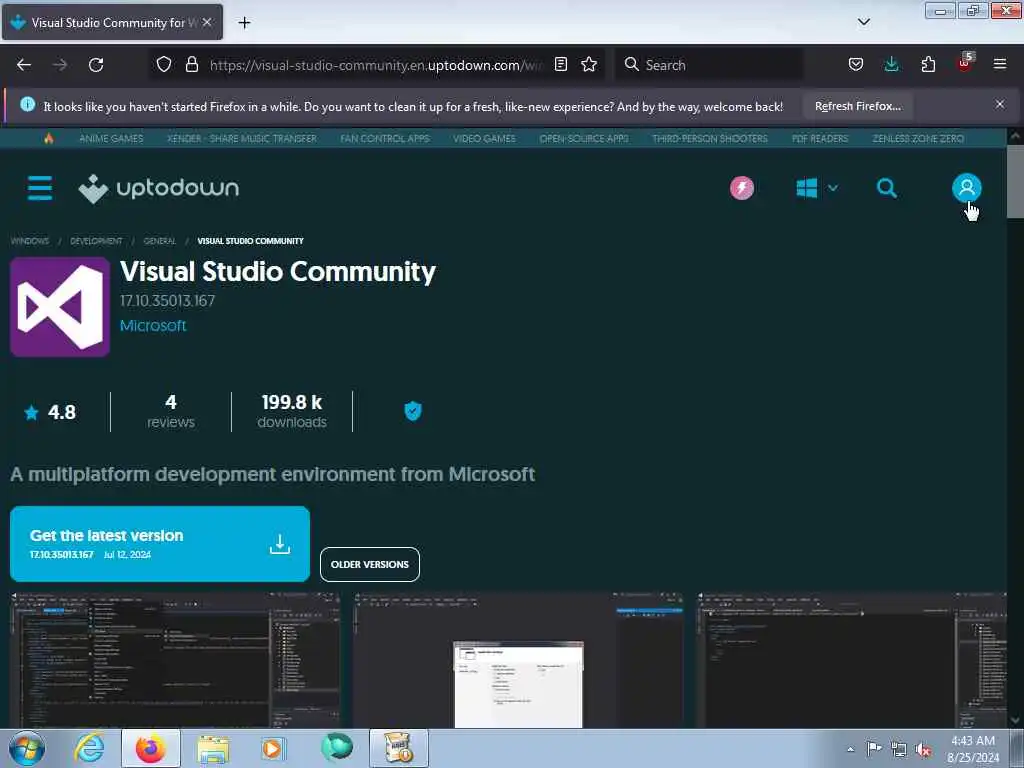Open FAN CONTROL APPS link

point(385,138)
